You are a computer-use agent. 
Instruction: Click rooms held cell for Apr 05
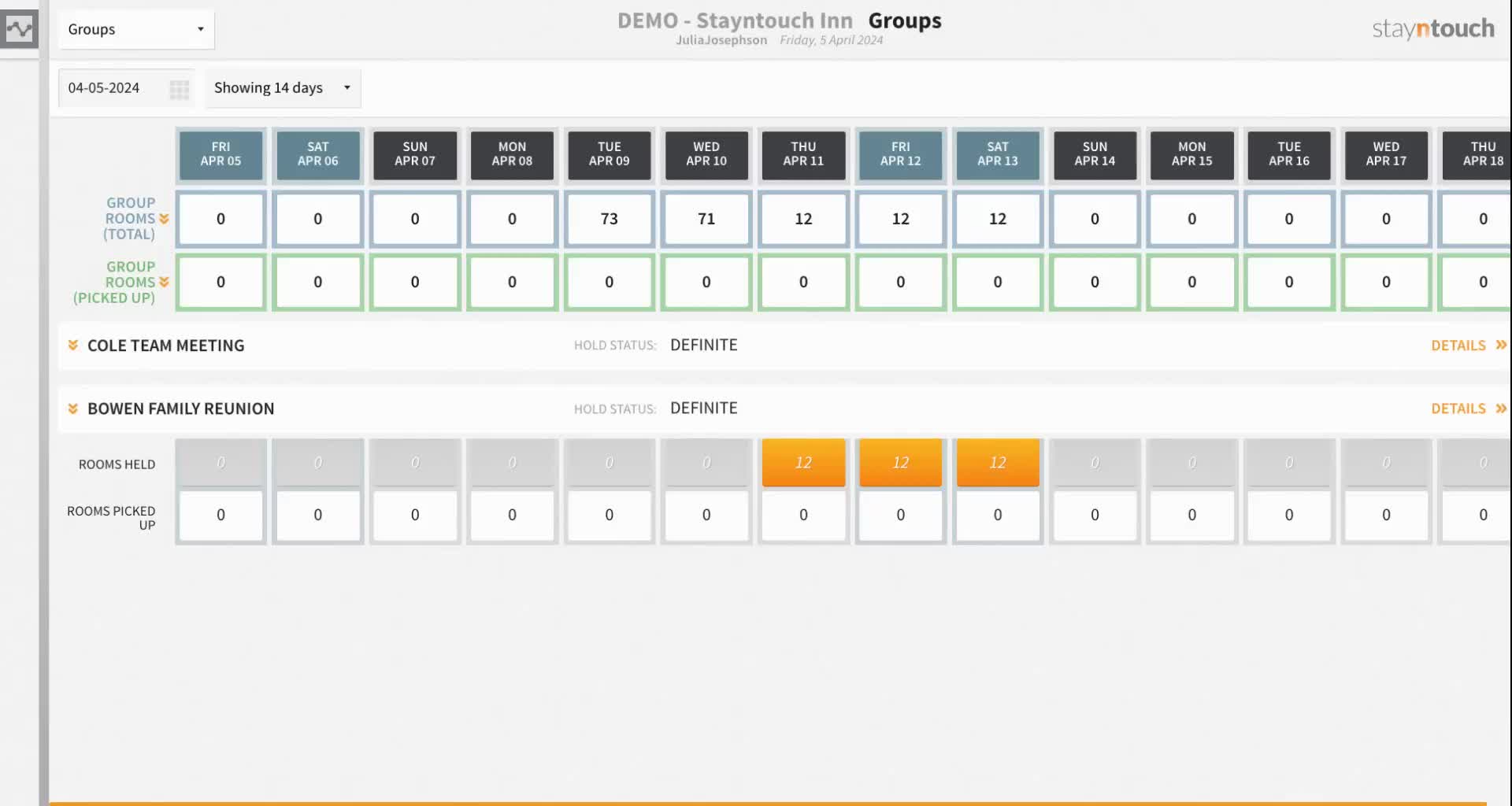(x=220, y=463)
